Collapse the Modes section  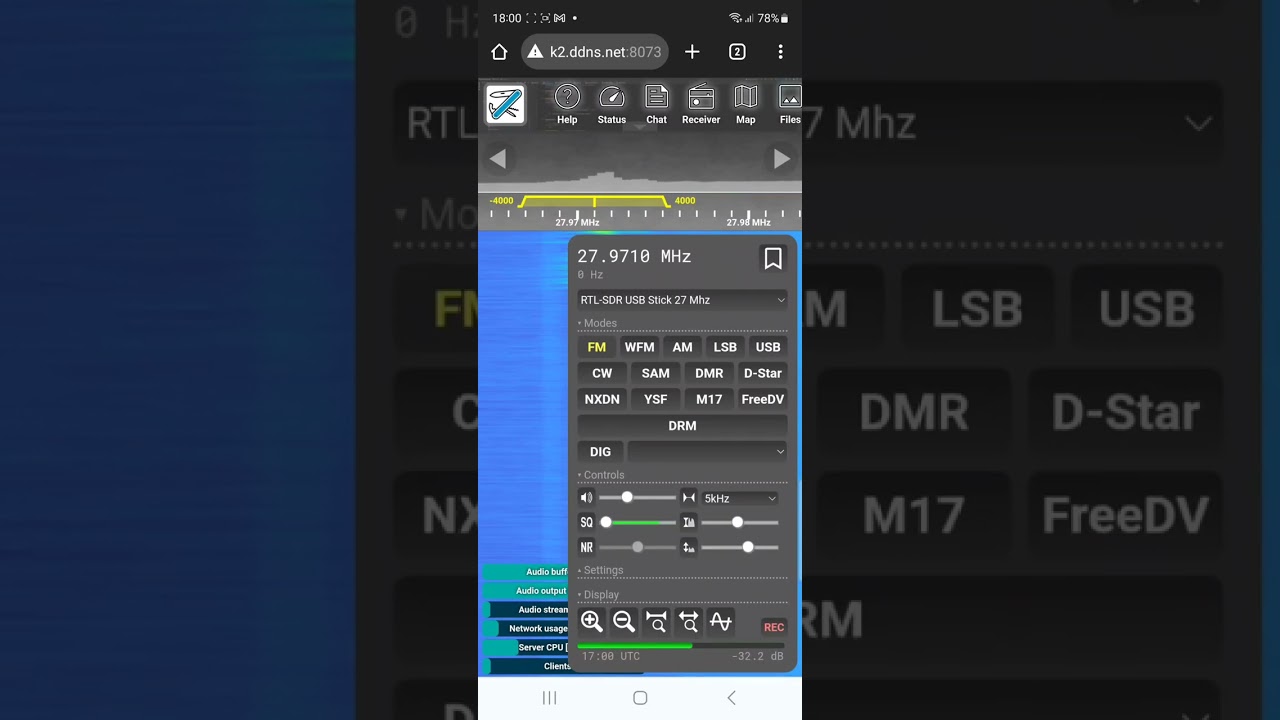(598, 323)
